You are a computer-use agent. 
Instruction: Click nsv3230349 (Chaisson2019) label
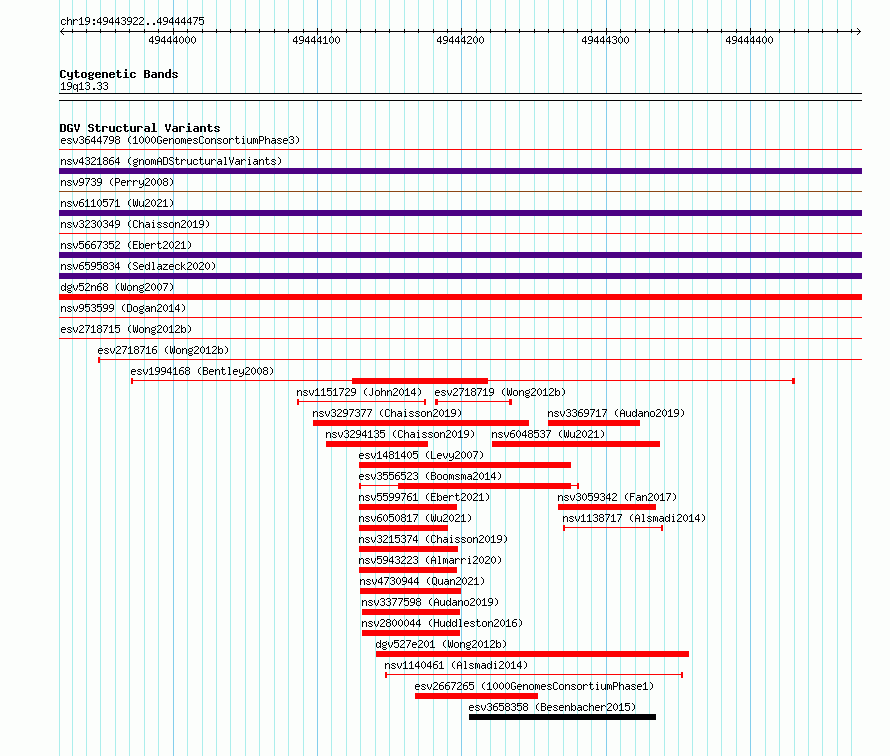135,224
